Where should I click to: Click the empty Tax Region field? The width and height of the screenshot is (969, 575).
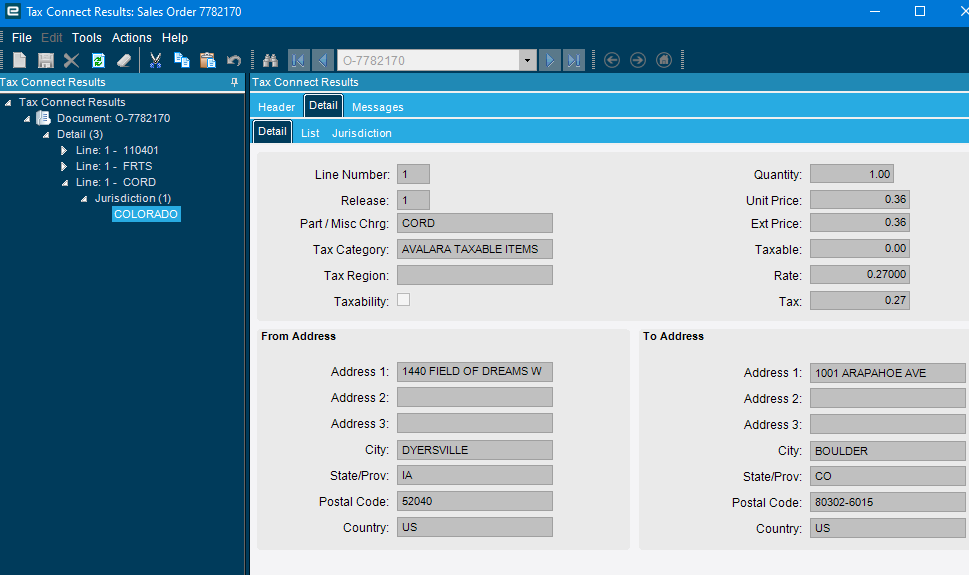click(475, 275)
